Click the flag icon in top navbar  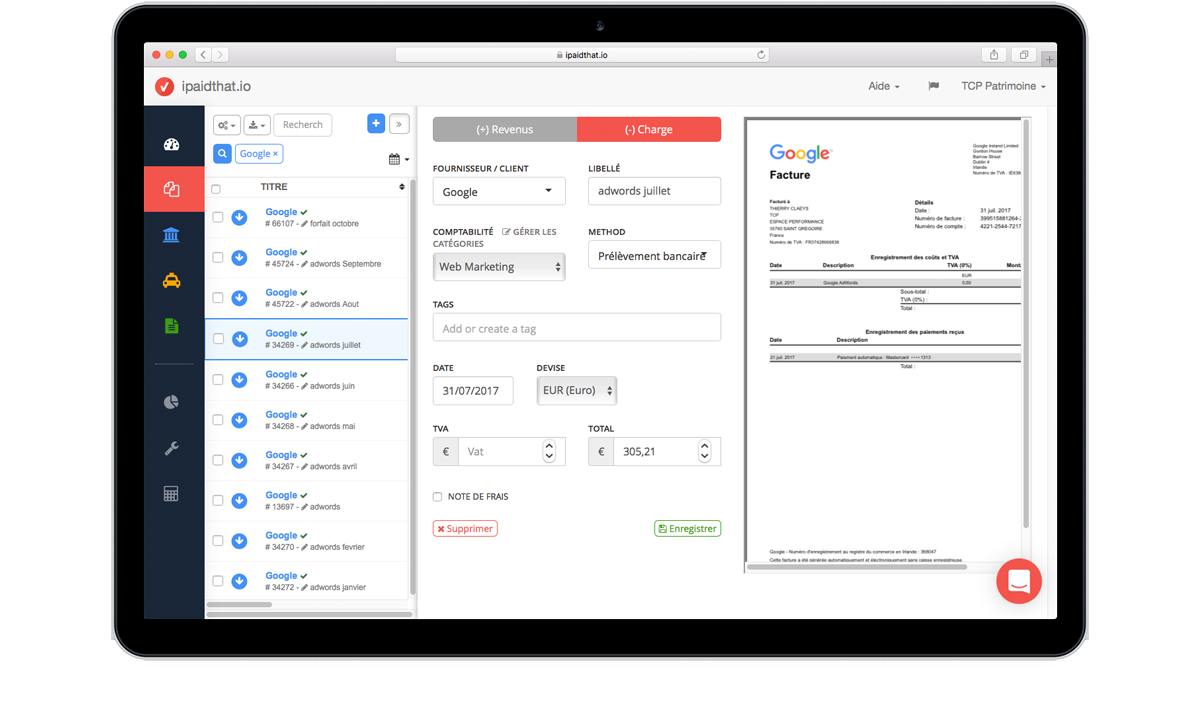[933, 86]
